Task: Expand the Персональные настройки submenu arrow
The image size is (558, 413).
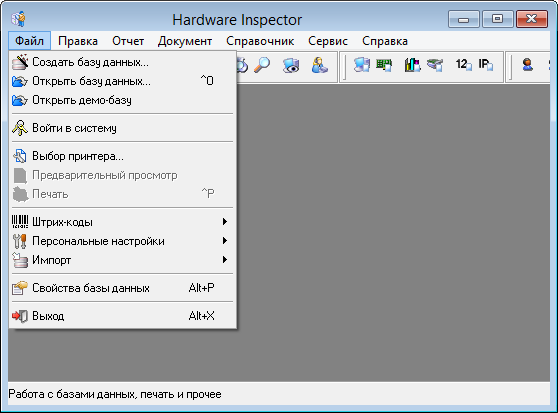Action: click(x=225, y=241)
